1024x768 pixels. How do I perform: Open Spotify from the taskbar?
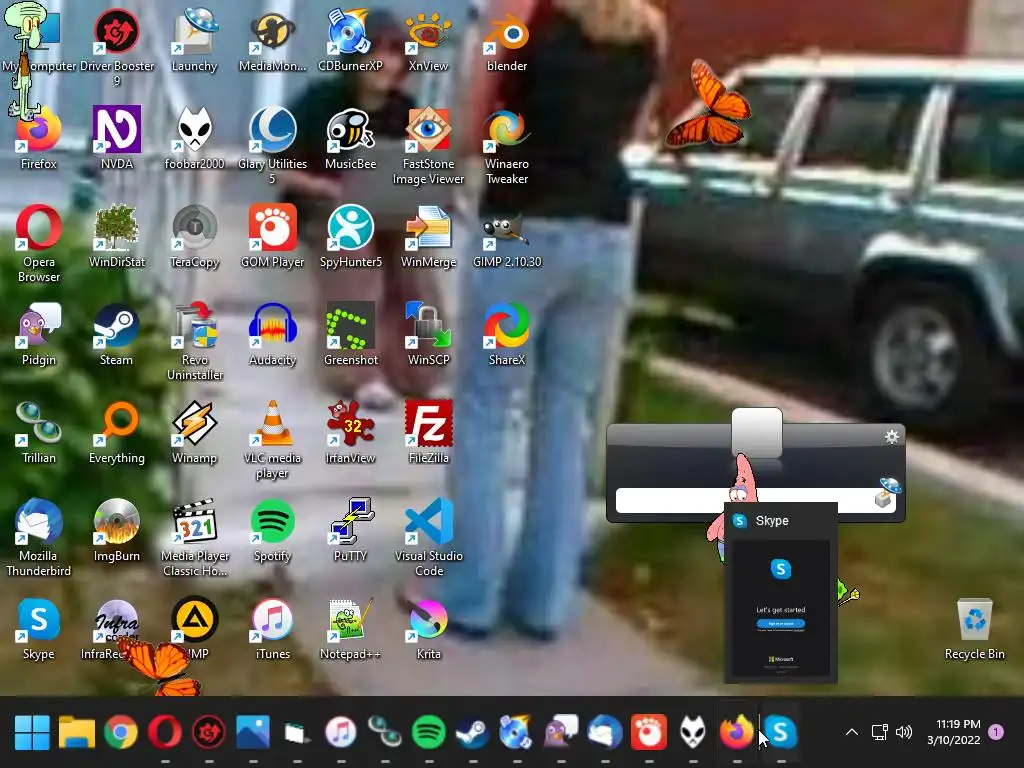pos(429,732)
